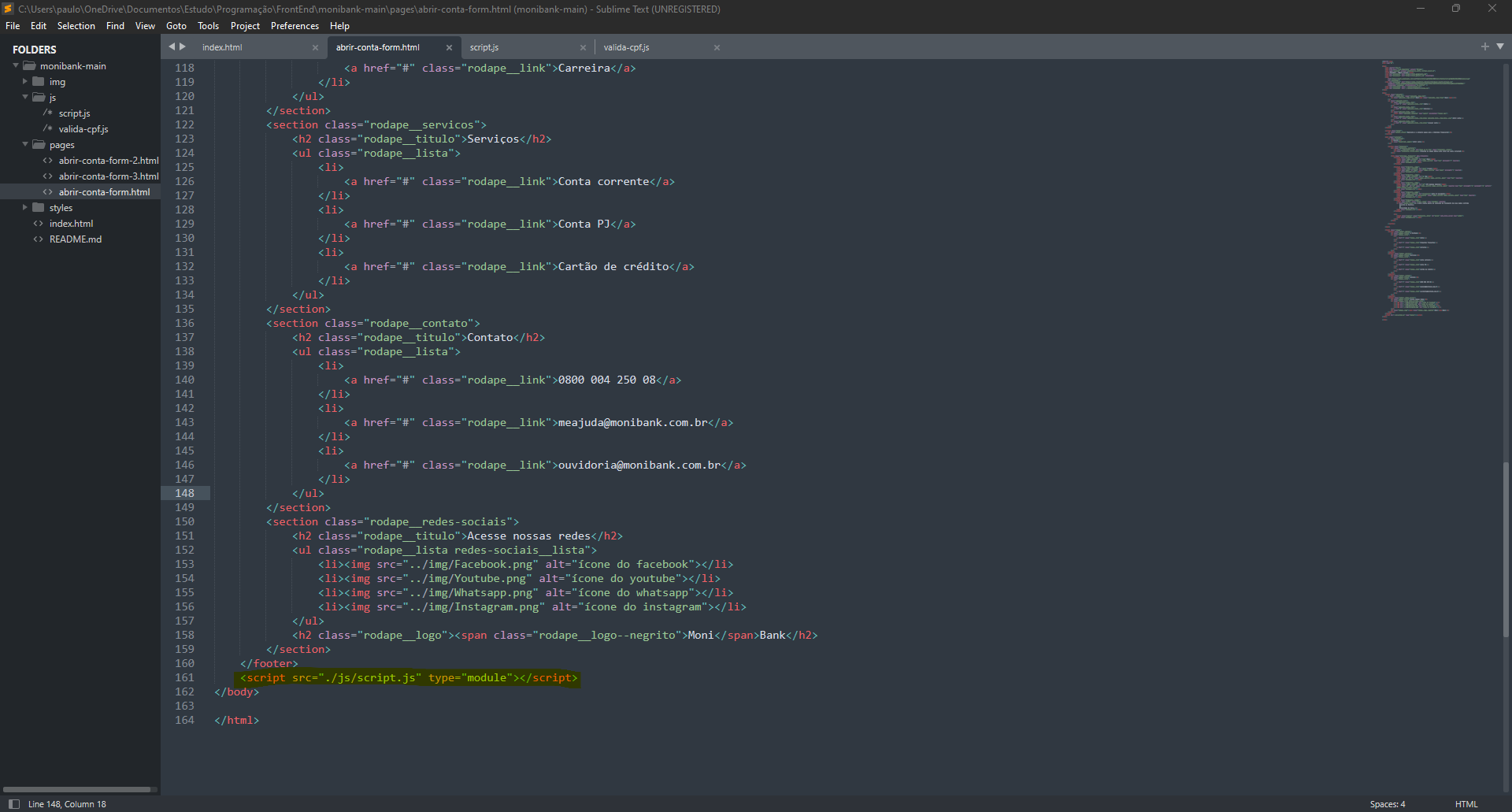Go to next tab with right arrow
The image size is (1512, 812).
183,46
